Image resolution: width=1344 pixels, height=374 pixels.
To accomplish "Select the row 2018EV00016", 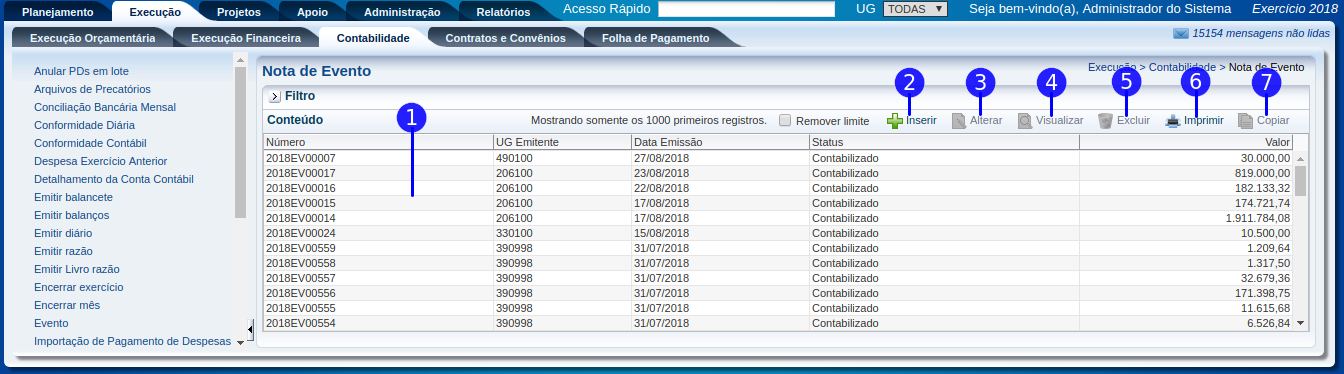I will (778, 188).
